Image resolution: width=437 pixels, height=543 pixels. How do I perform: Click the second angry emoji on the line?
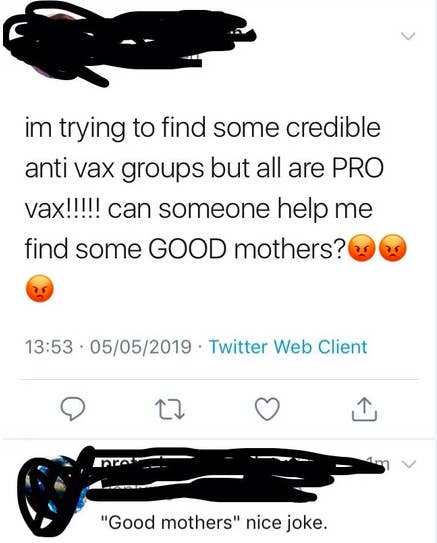pyautogui.click(x=392, y=248)
